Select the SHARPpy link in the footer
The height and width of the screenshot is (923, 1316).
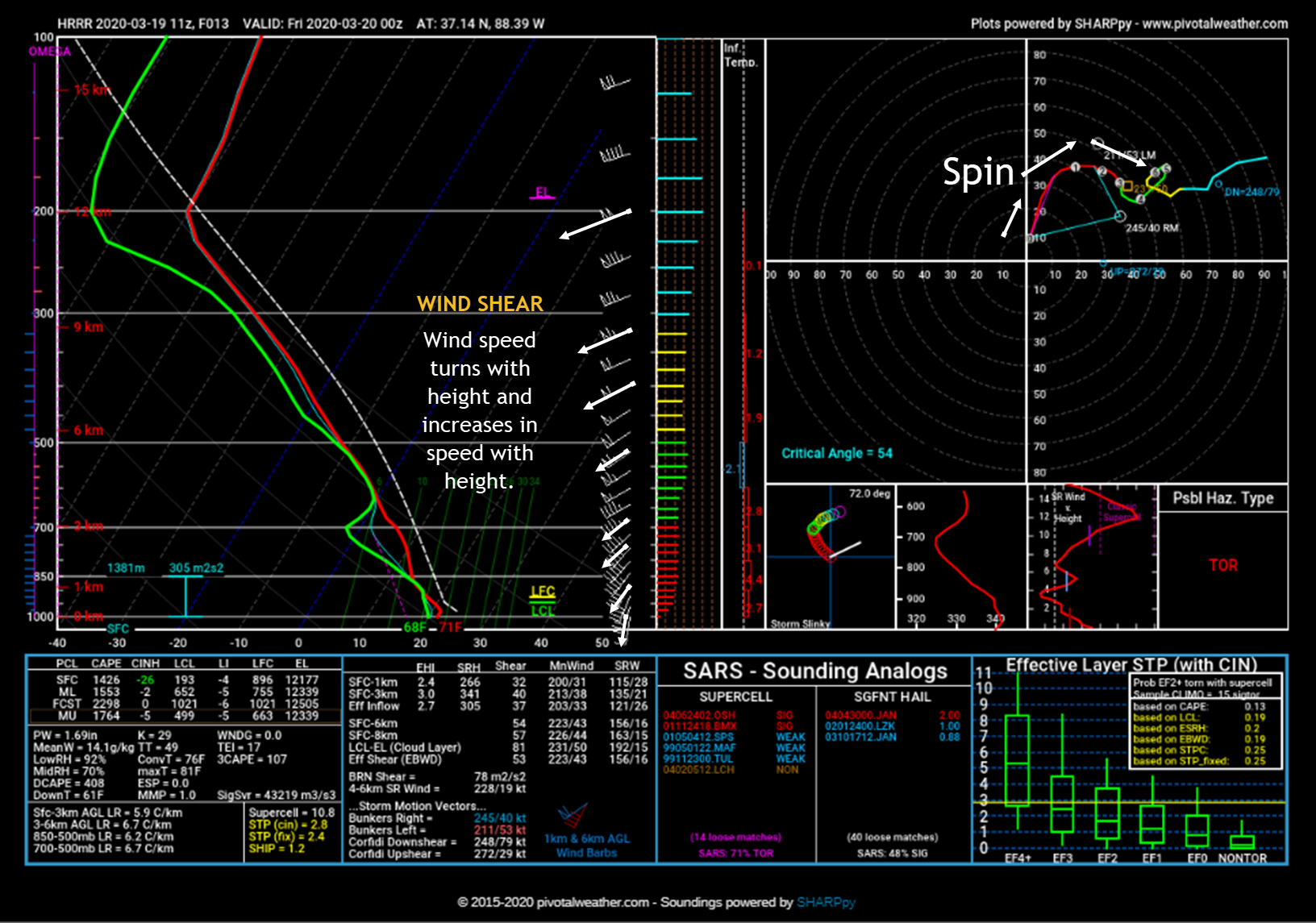(x=826, y=902)
